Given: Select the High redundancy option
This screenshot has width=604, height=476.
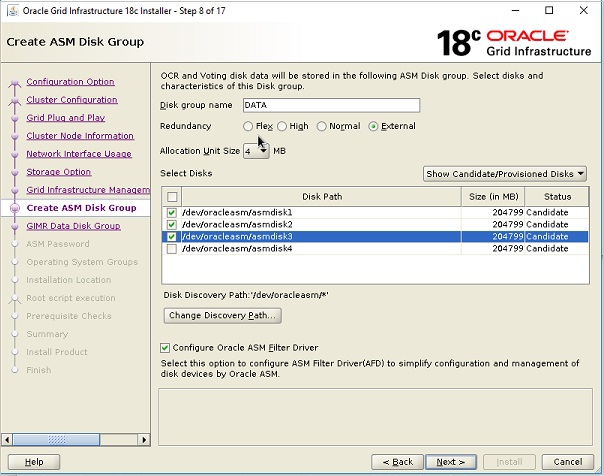Looking at the screenshot, I should click(282, 126).
